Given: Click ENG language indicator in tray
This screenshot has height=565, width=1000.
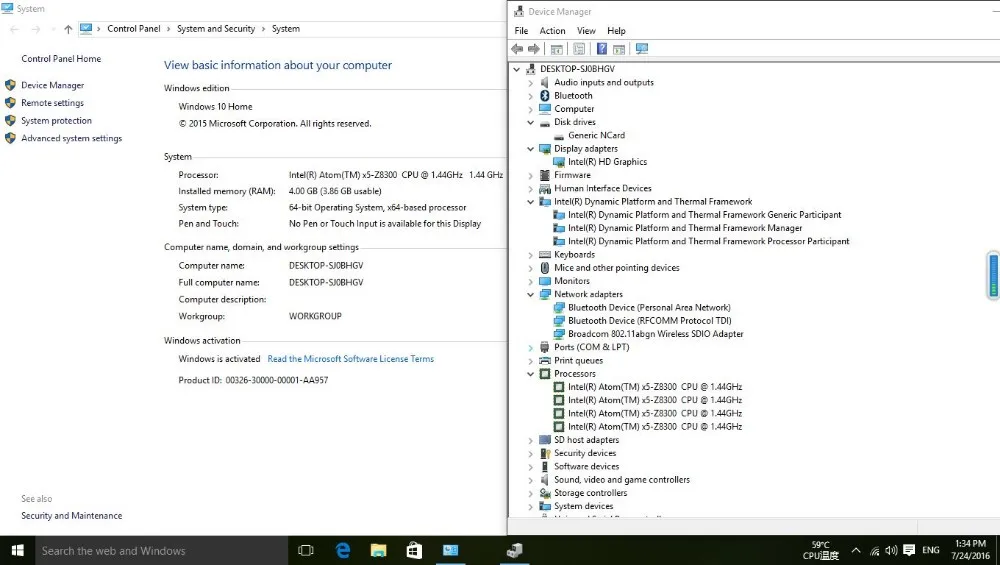Looking at the screenshot, I should pos(930,550).
